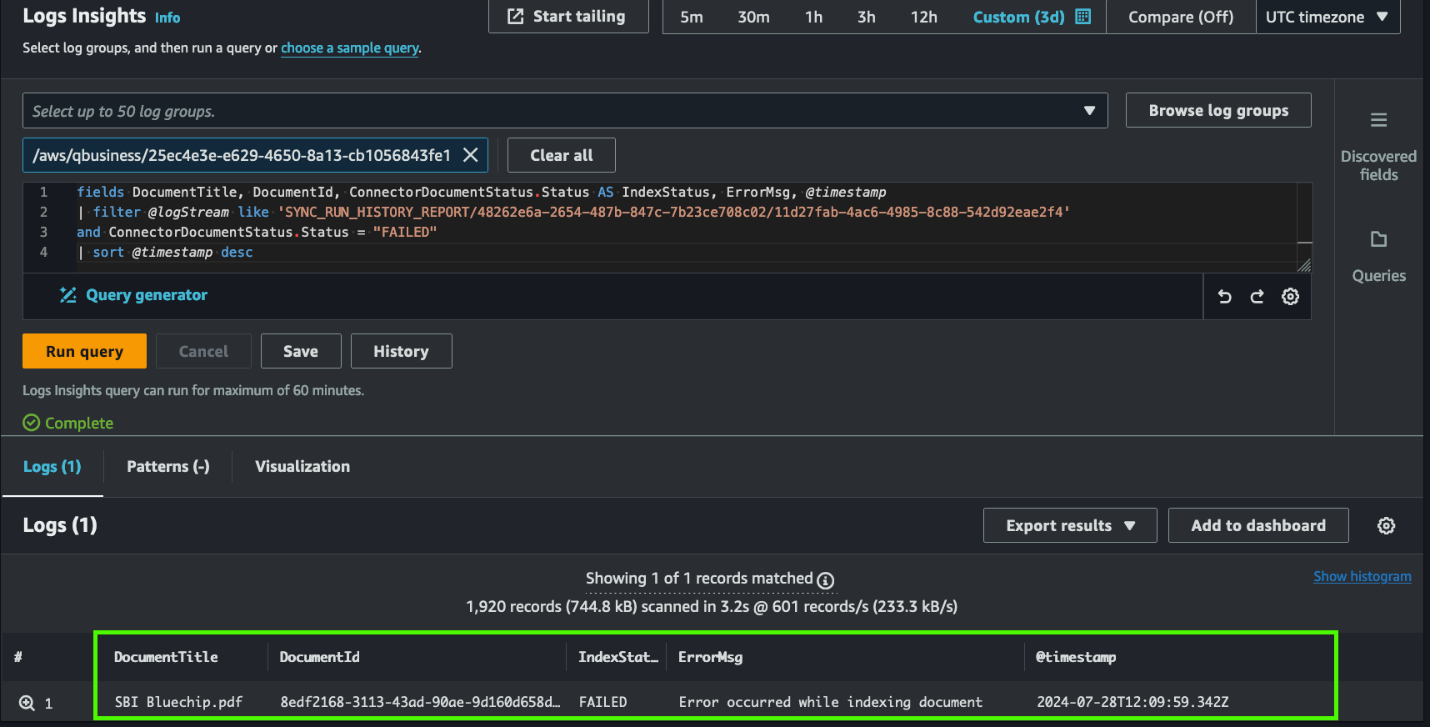Open query editor settings gear
The height and width of the screenshot is (727, 1430).
coord(1290,297)
